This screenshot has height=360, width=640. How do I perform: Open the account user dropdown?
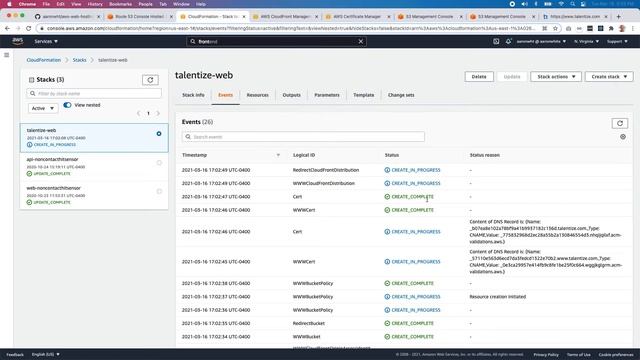tap(541, 41)
